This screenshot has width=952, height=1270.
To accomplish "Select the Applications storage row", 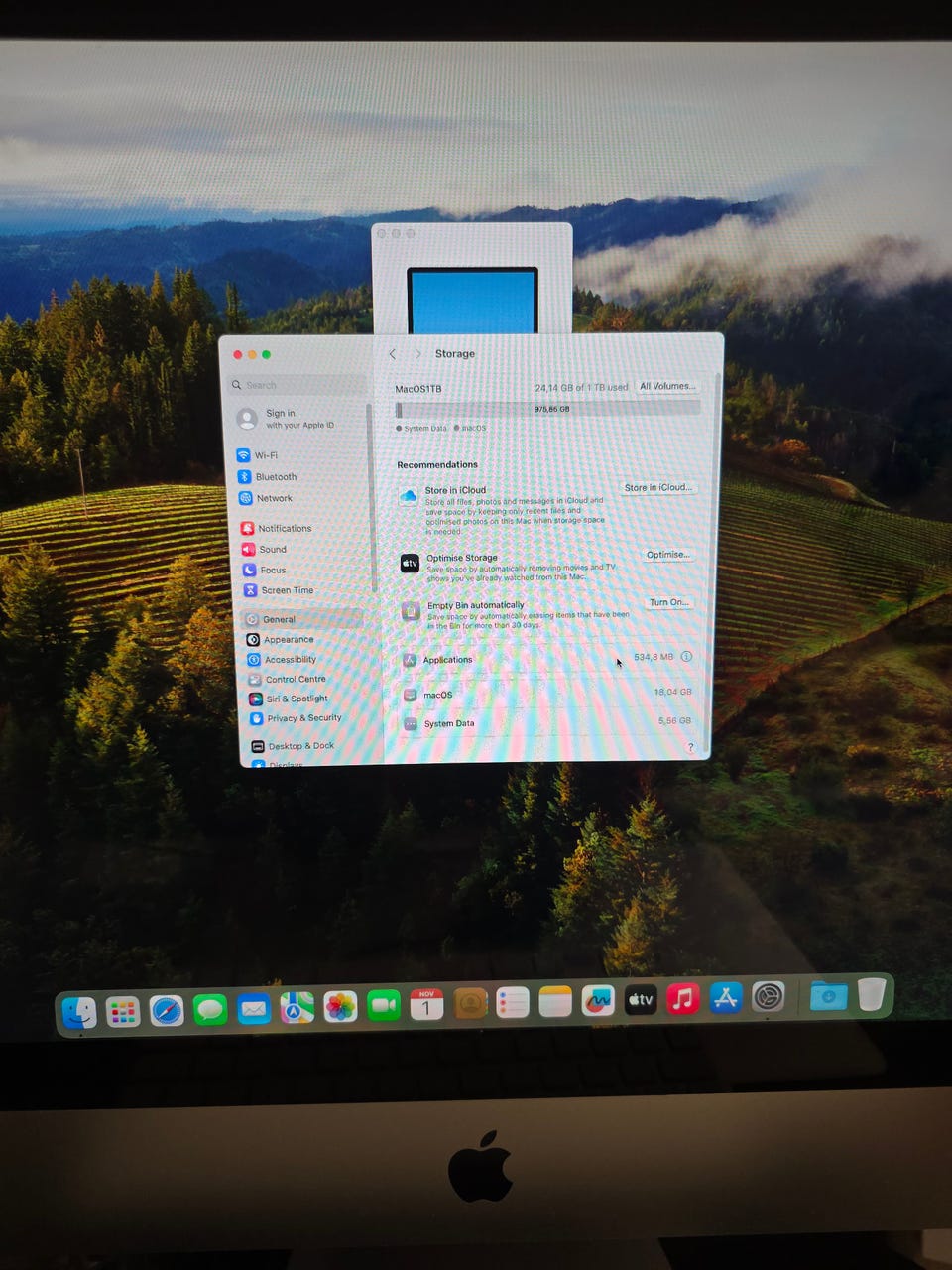I will pos(547,659).
